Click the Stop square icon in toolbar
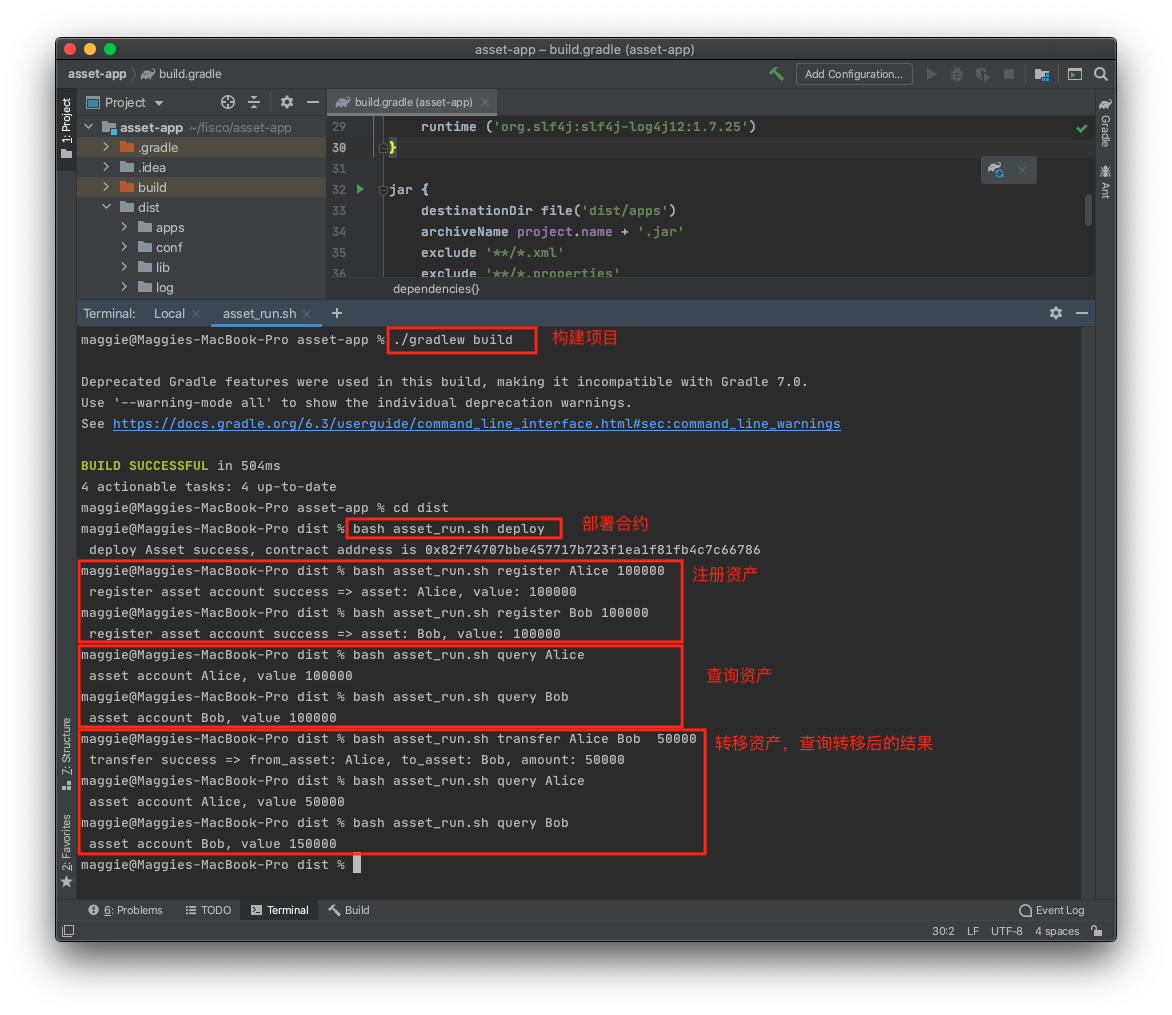 [x=1009, y=74]
